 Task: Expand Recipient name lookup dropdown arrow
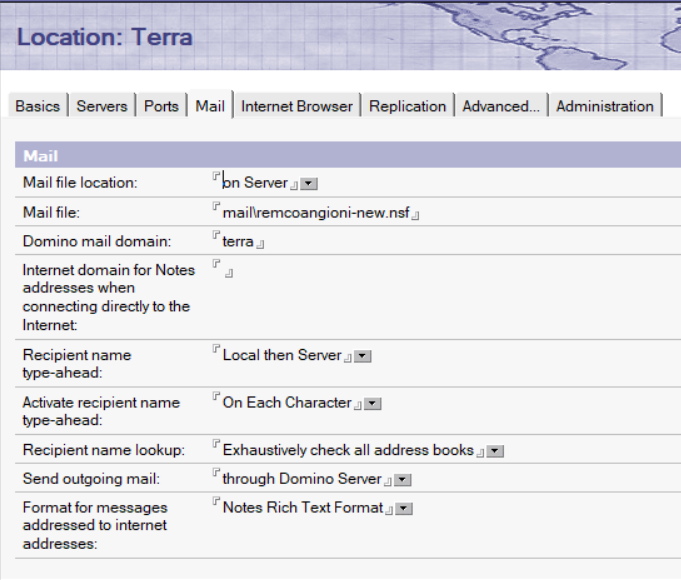(495, 451)
